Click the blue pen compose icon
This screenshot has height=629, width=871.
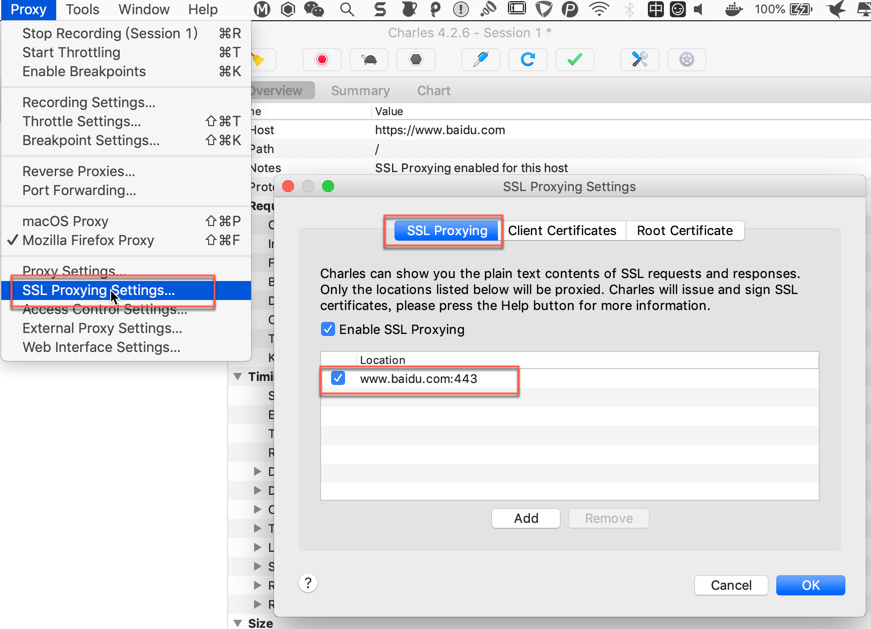[x=480, y=59]
